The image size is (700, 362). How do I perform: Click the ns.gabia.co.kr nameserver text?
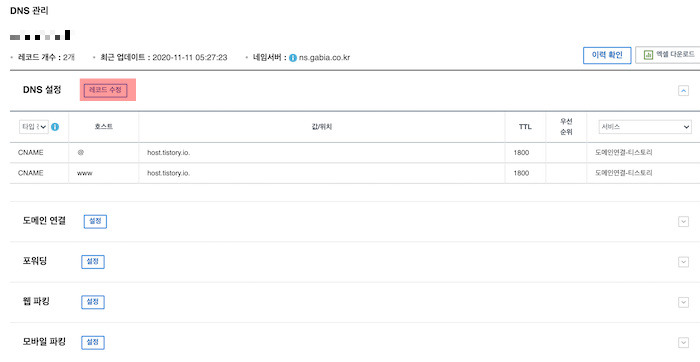pos(325,58)
